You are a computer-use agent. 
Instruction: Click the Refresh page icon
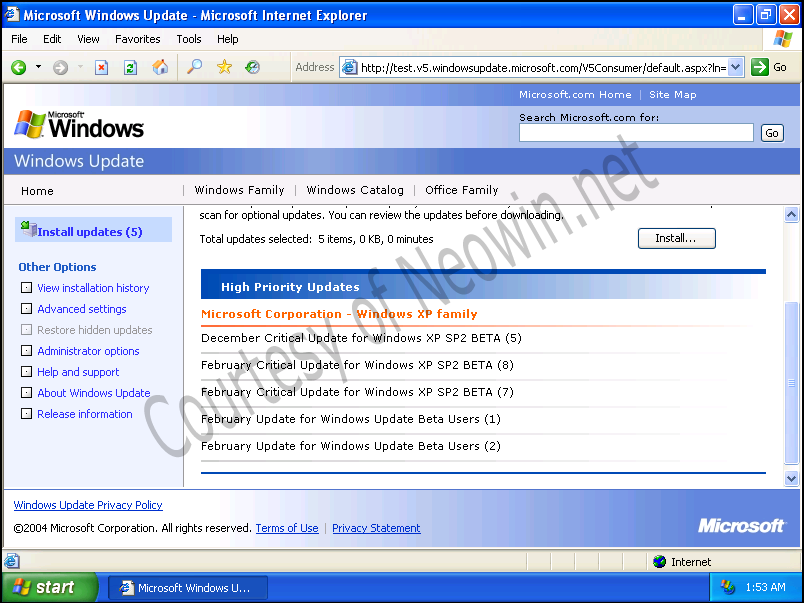[x=130, y=67]
